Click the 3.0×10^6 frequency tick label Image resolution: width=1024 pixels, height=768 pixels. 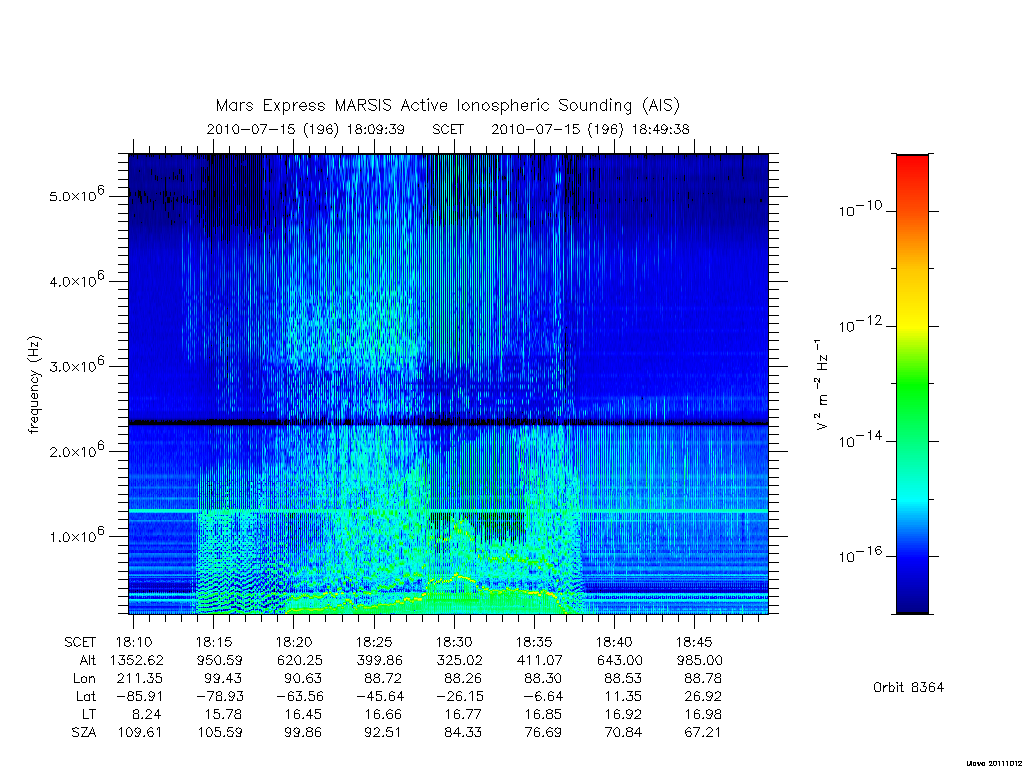point(76,365)
